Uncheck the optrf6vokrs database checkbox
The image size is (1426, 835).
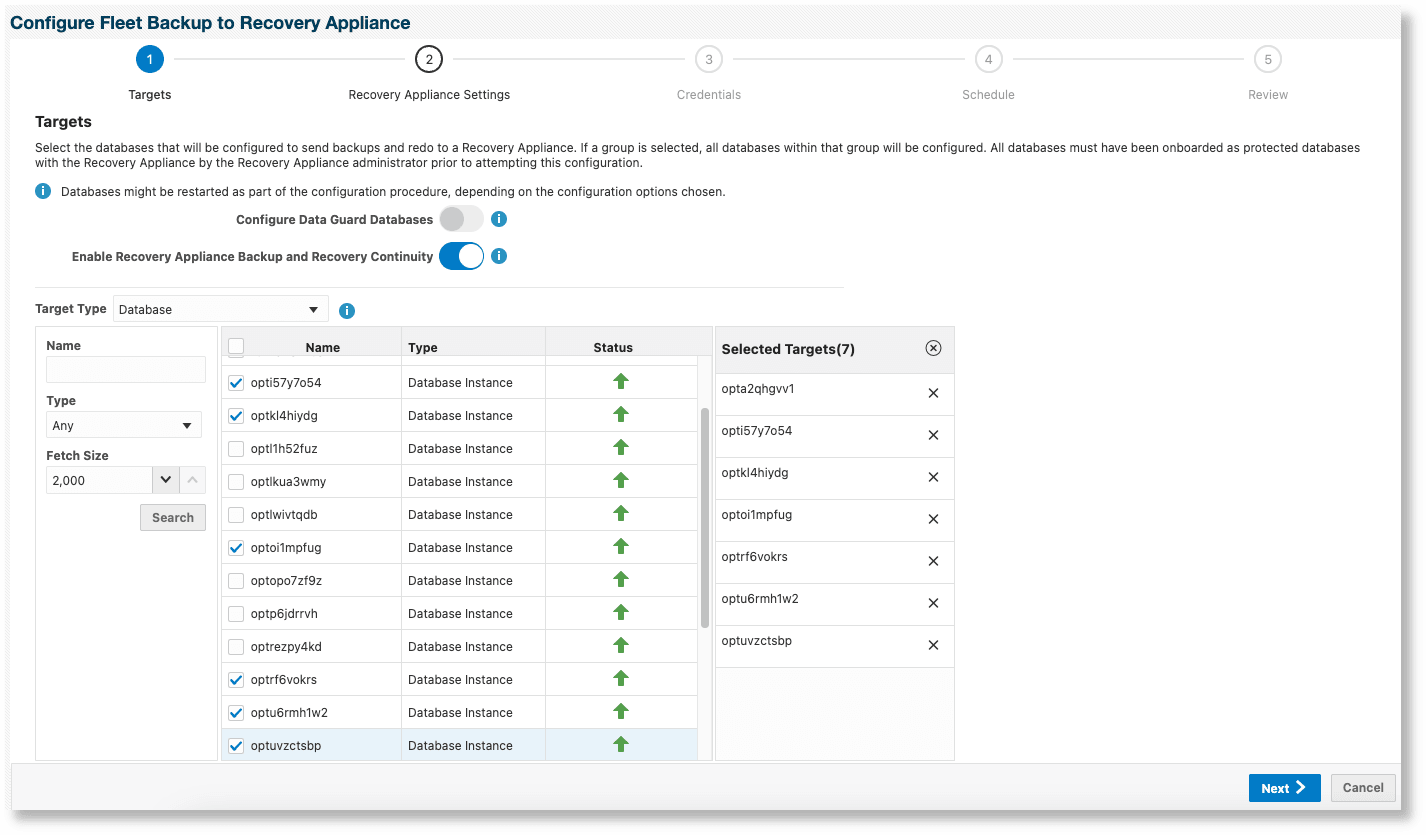click(x=236, y=680)
